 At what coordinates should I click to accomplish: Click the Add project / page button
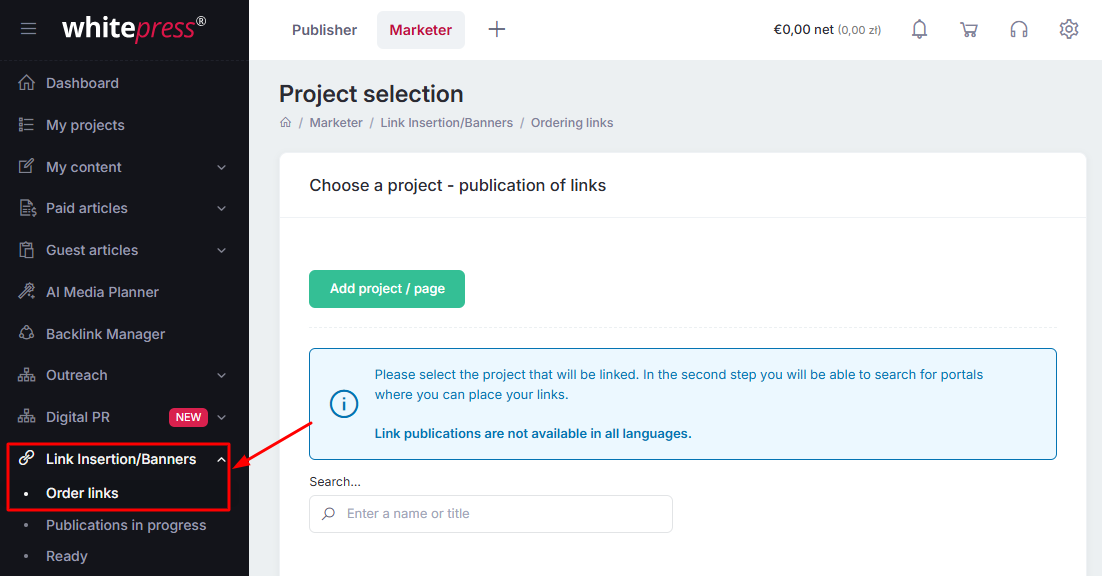tap(387, 289)
